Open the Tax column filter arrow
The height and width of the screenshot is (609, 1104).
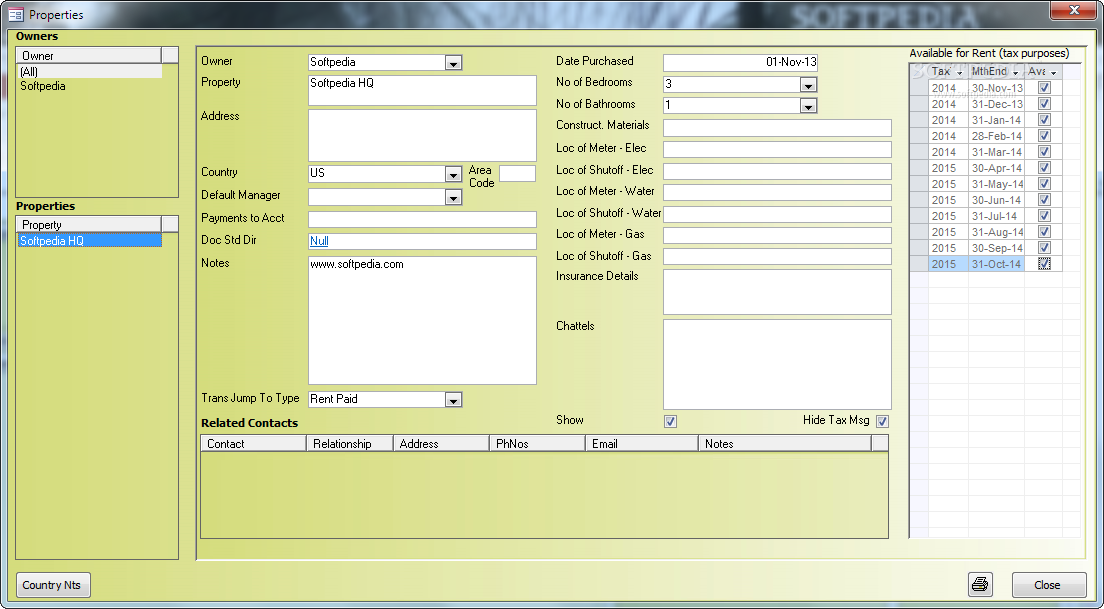point(959,73)
